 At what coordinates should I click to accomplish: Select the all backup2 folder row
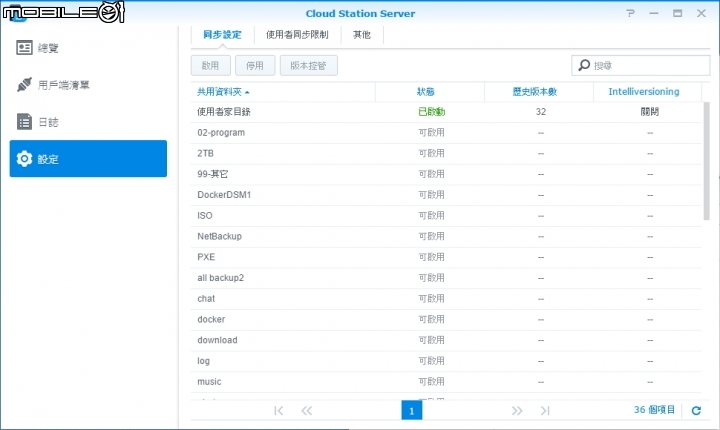coord(446,278)
